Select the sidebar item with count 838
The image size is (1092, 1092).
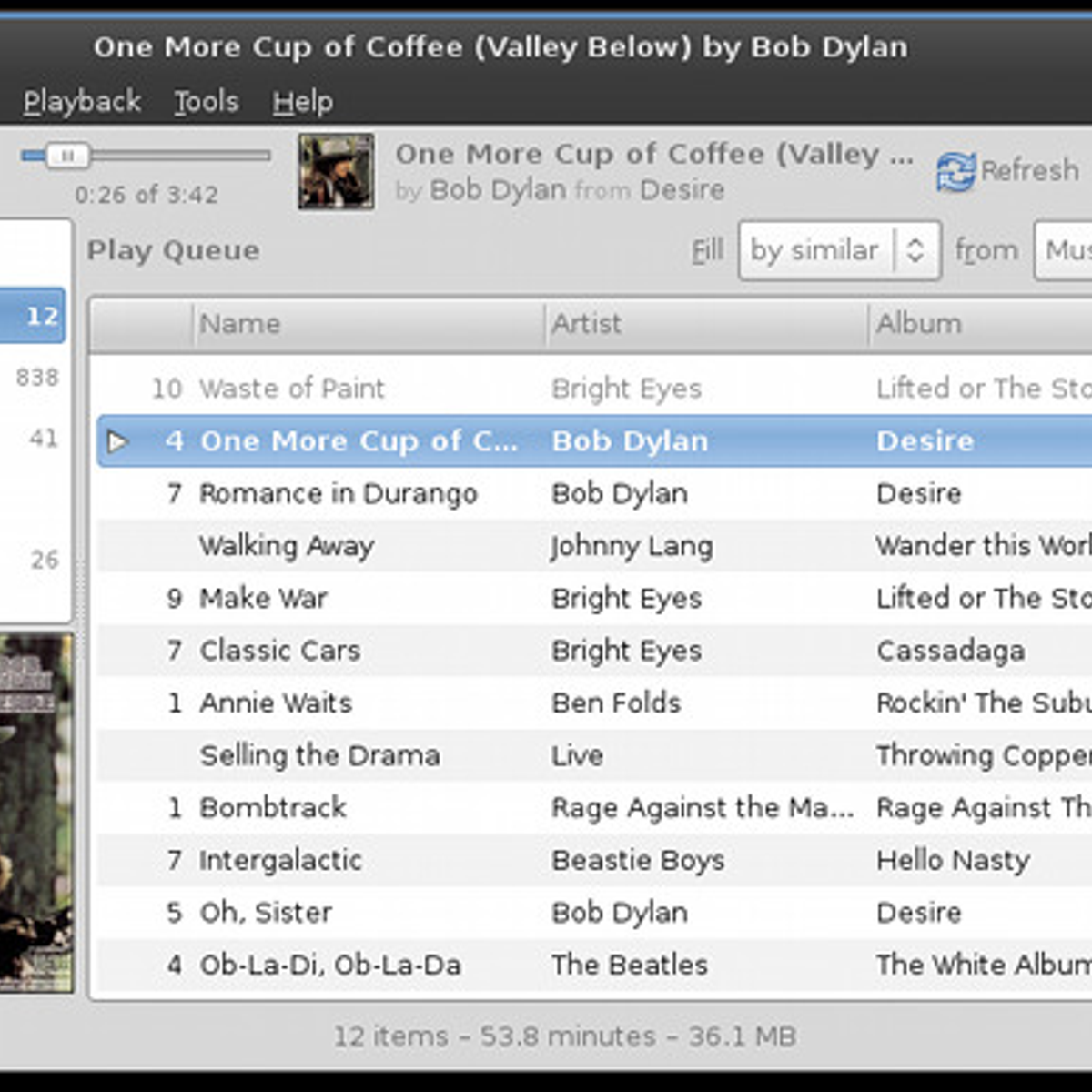point(33,377)
